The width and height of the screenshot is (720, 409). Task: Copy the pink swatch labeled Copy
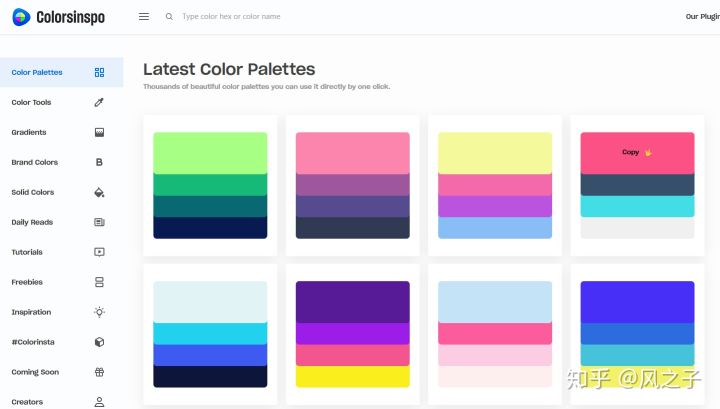[637, 152]
